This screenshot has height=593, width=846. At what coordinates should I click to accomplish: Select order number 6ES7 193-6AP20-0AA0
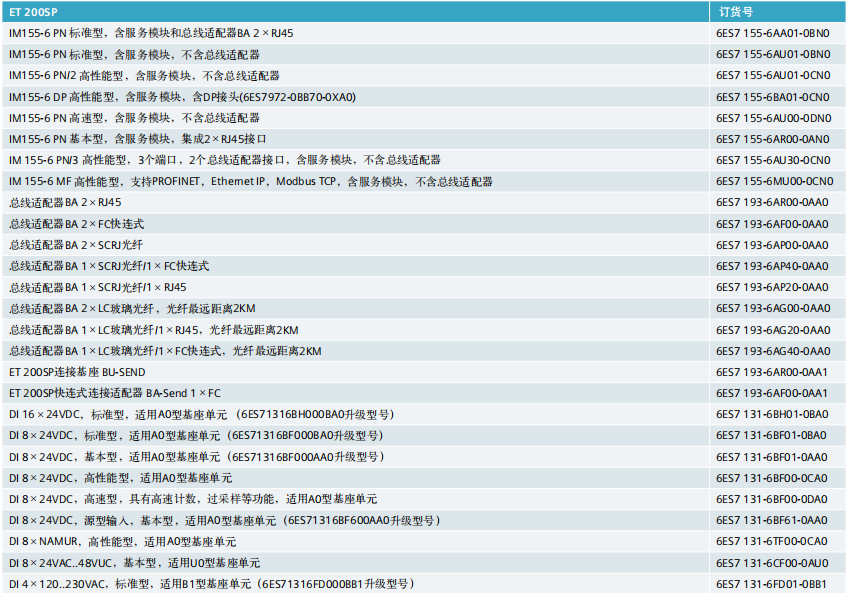772,287
